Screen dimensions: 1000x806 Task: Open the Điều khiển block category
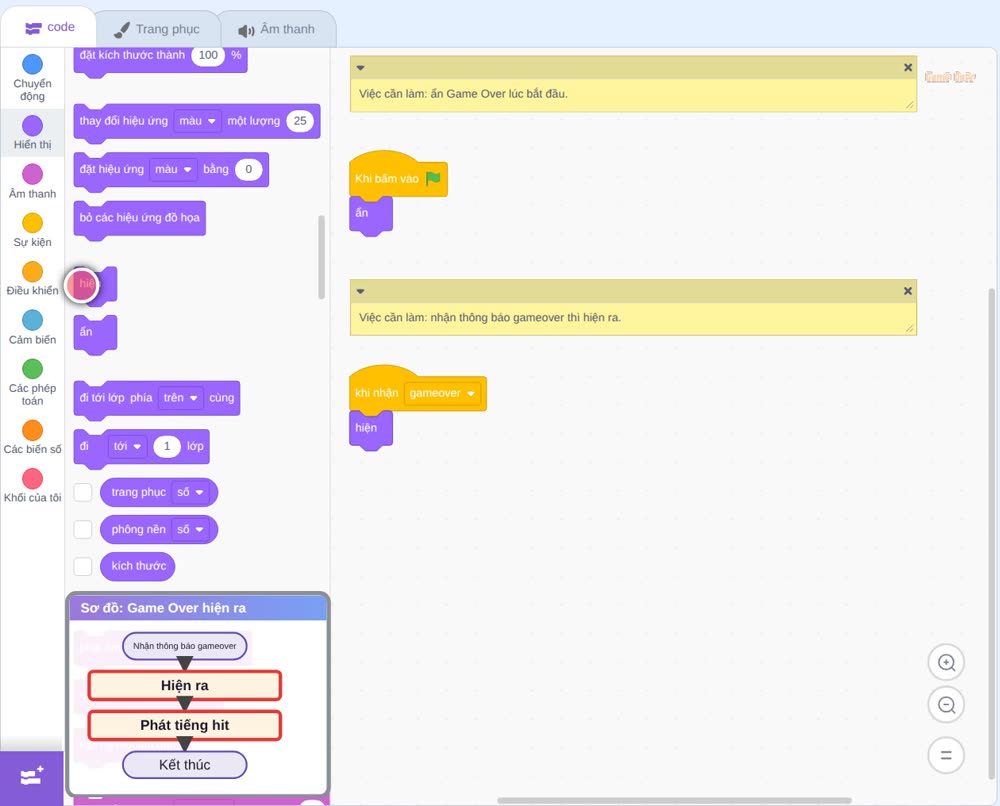pos(32,279)
